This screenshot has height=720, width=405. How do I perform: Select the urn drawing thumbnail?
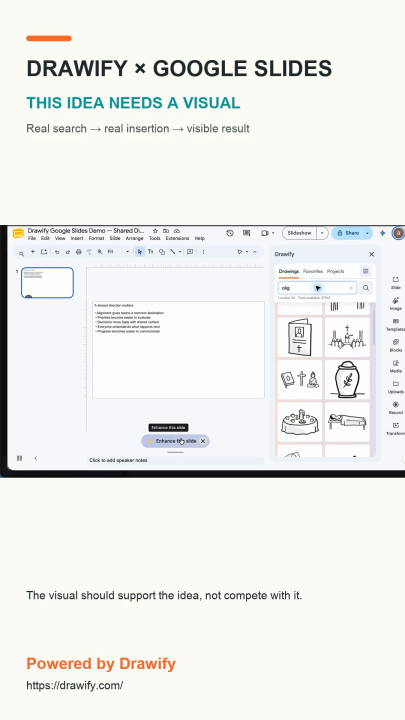pos(347,379)
